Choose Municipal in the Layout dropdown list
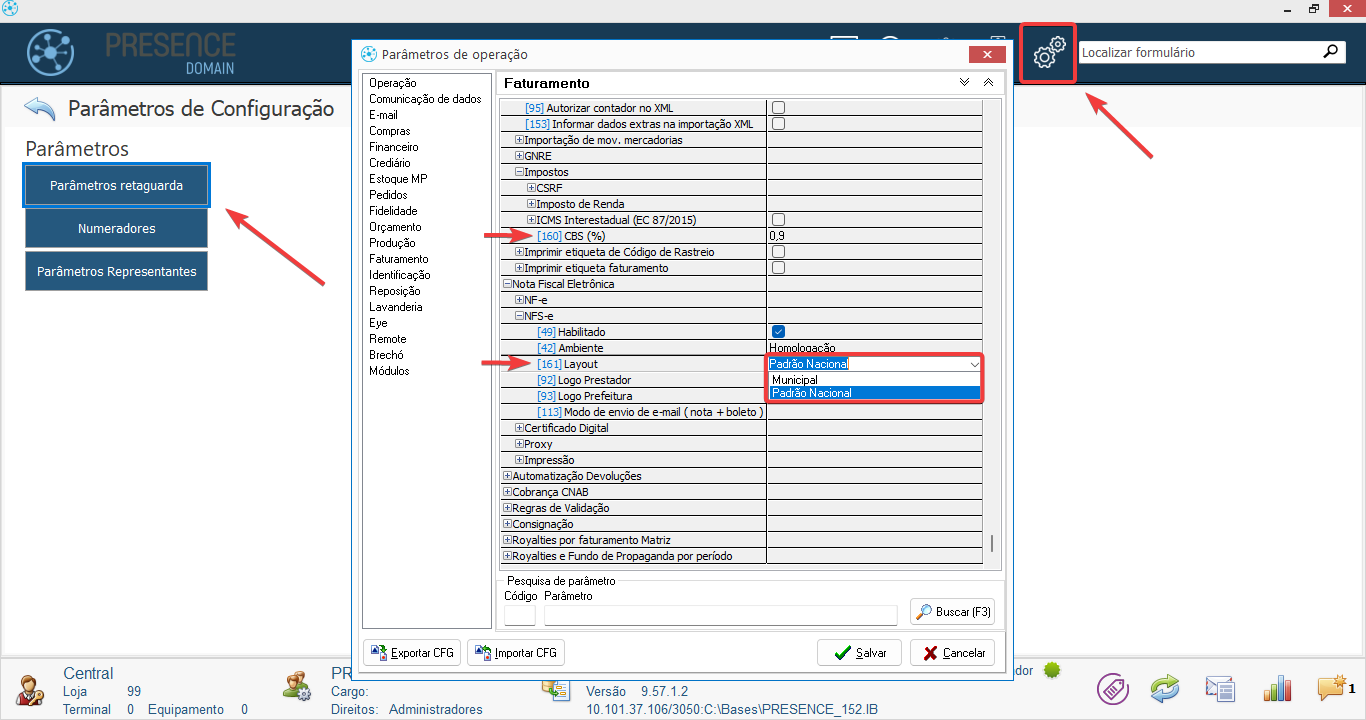 795,380
